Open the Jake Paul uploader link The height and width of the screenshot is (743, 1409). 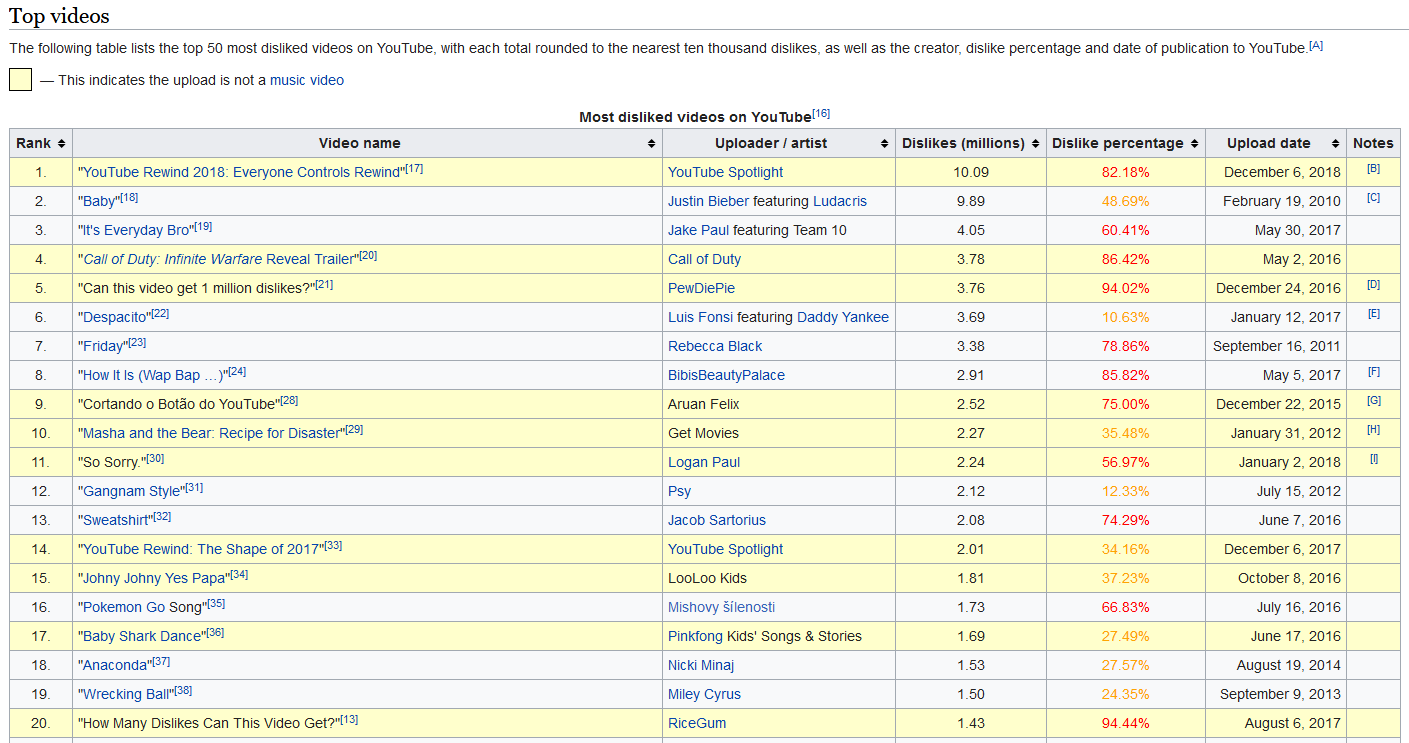(x=698, y=230)
